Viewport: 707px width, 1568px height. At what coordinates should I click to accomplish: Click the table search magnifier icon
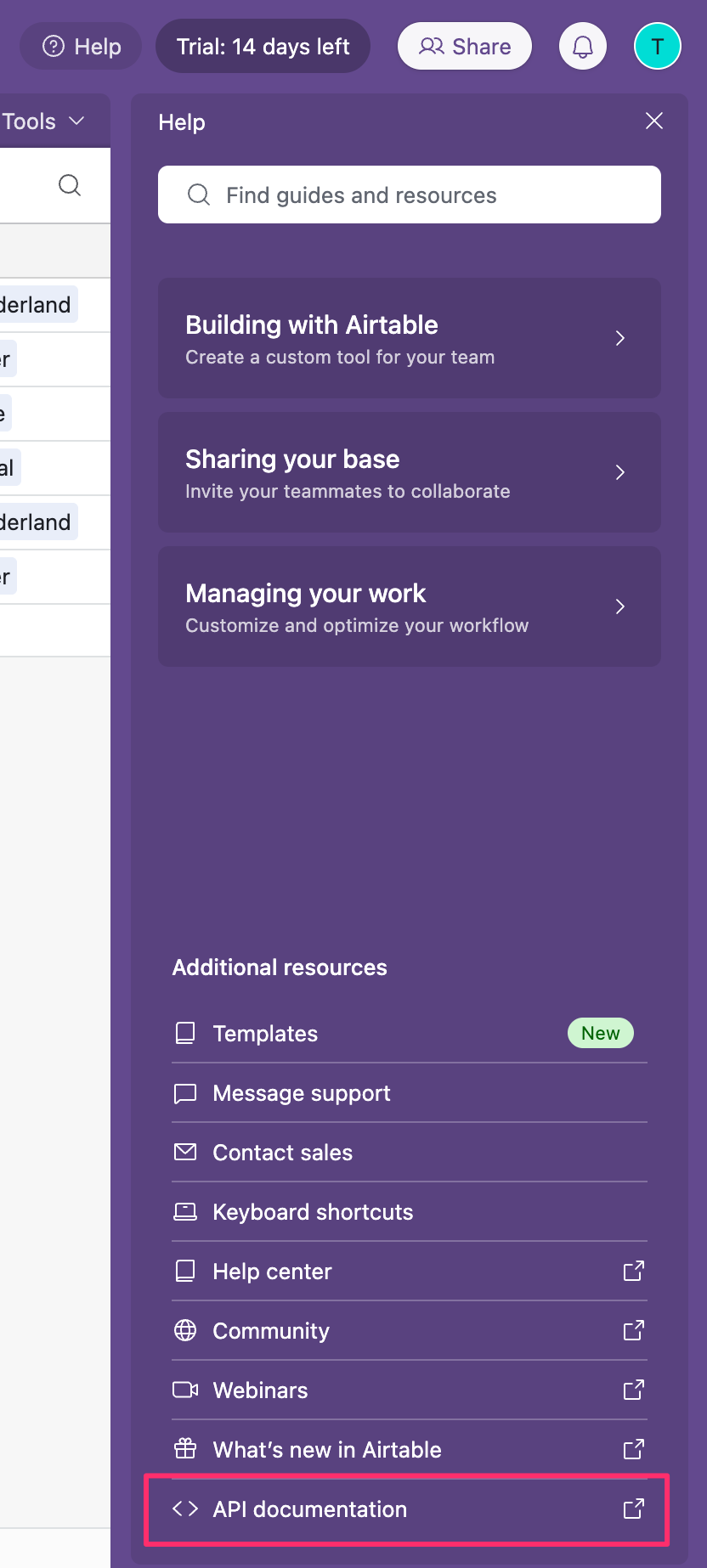point(70,185)
